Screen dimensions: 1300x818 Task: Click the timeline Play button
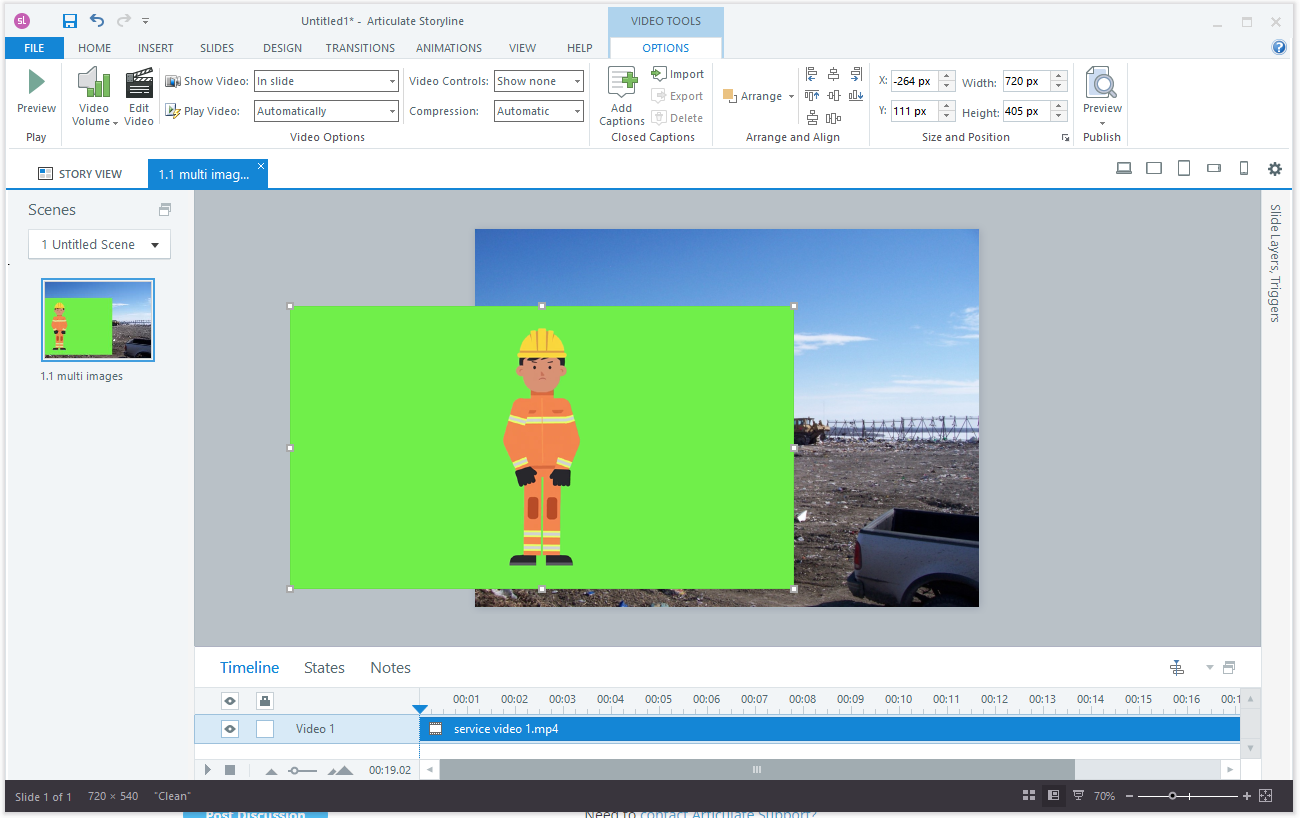tap(208, 770)
